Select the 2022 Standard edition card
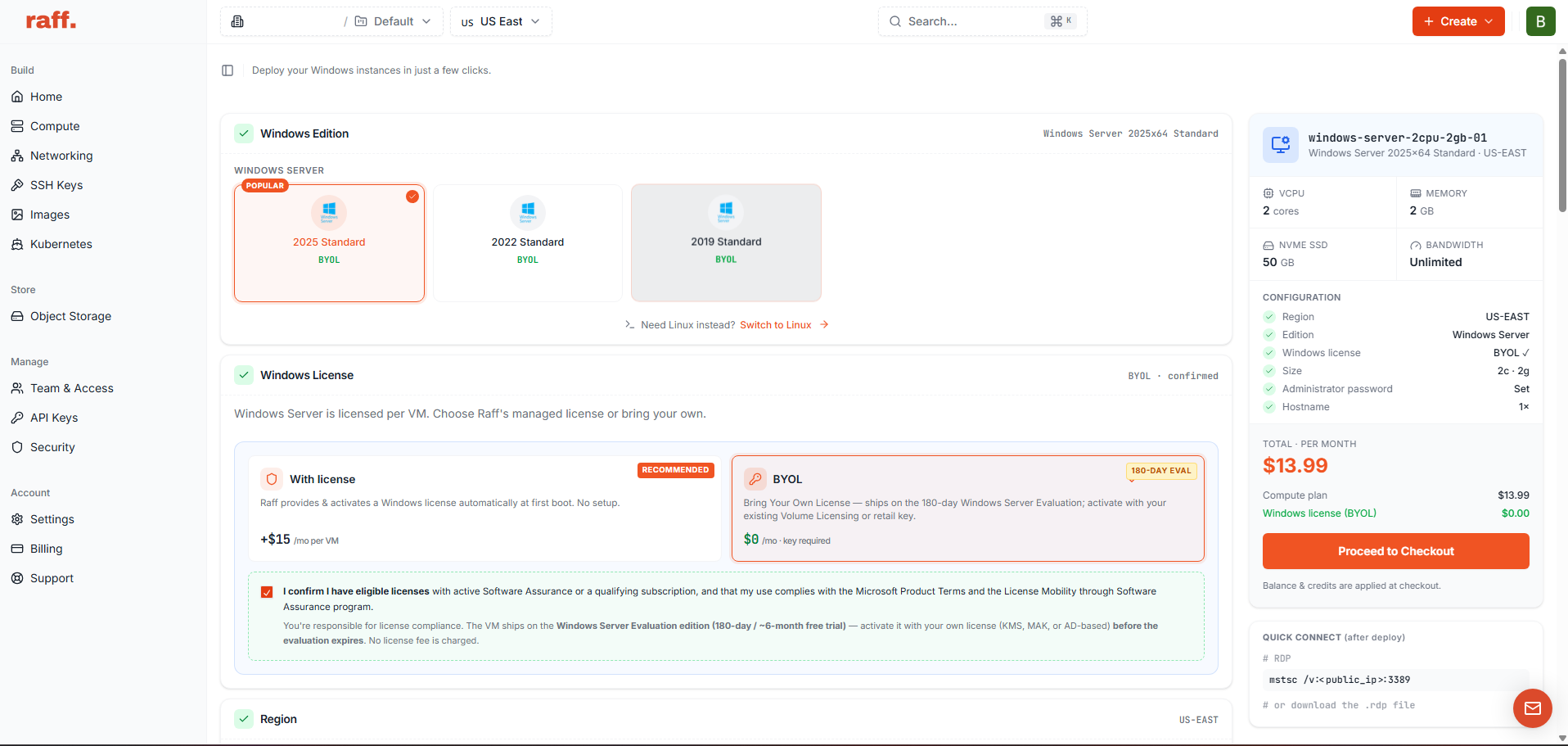 [528, 243]
